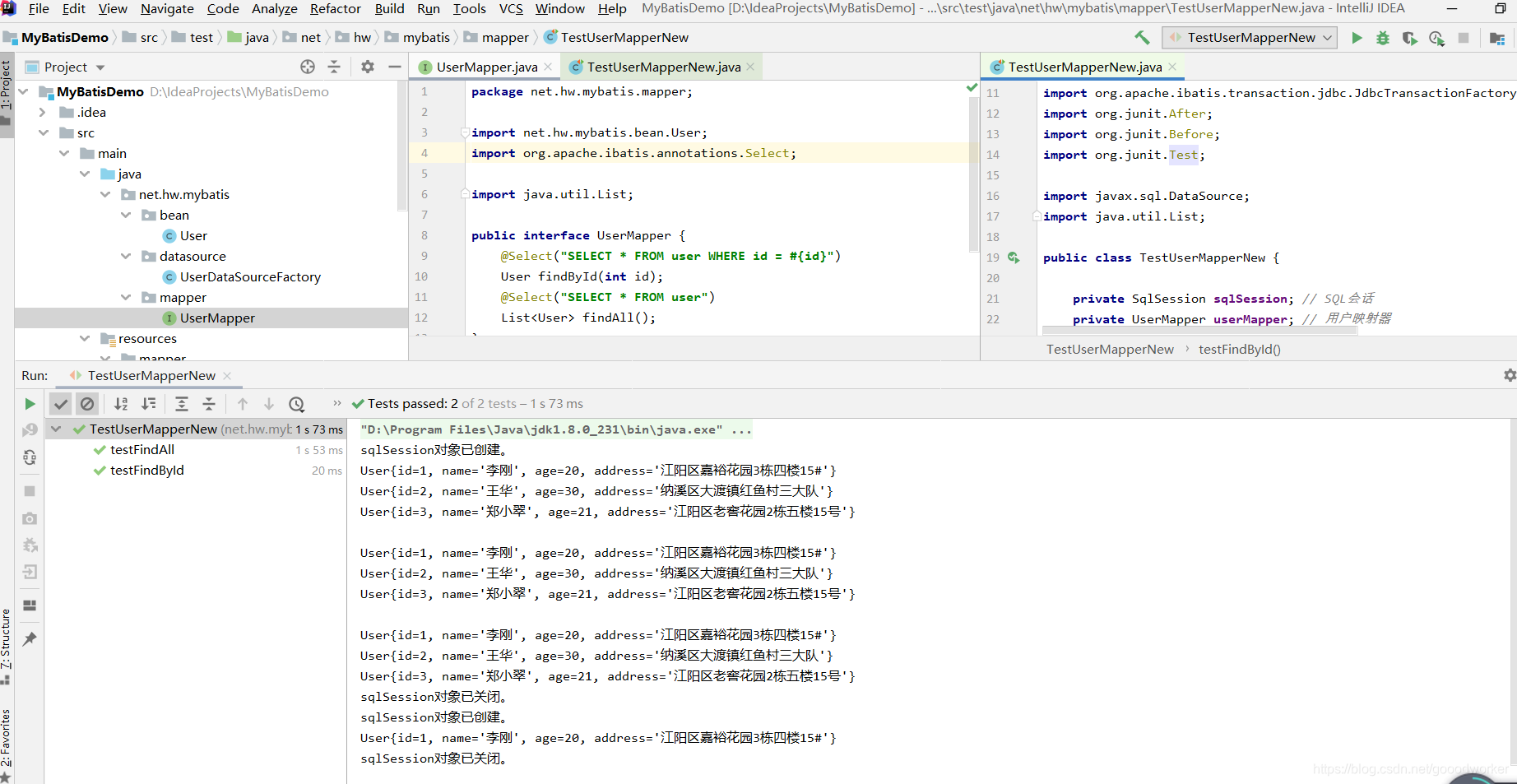Viewport: 1517px width, 784px height.
Task: Select the User class in bean package
Action: 193,236
